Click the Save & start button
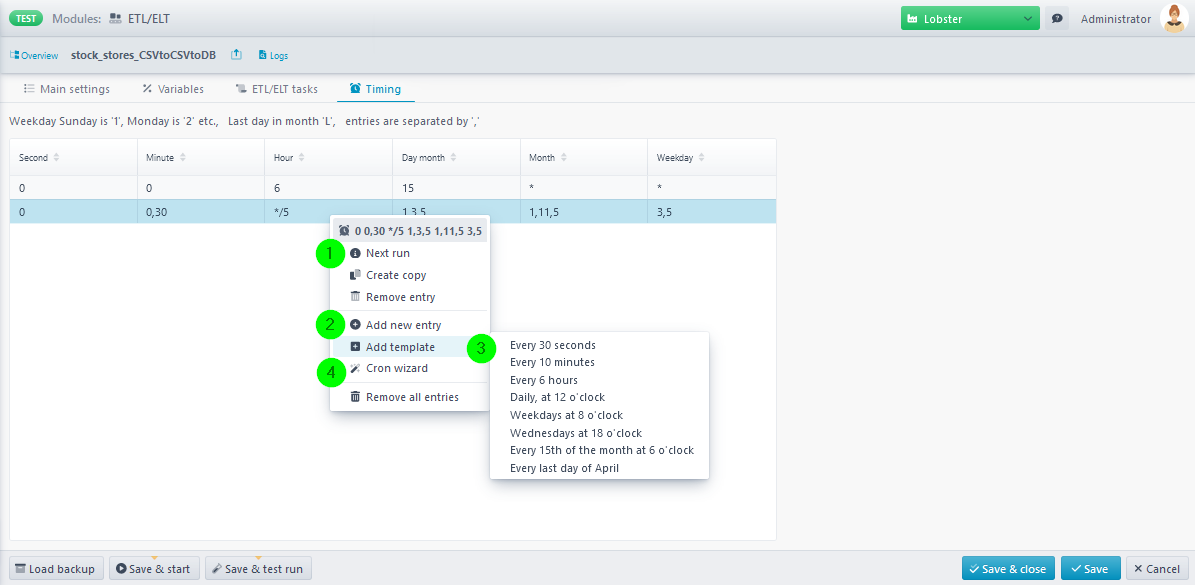The height and width of the screenshot is (585, 1195). coord(155,569)
